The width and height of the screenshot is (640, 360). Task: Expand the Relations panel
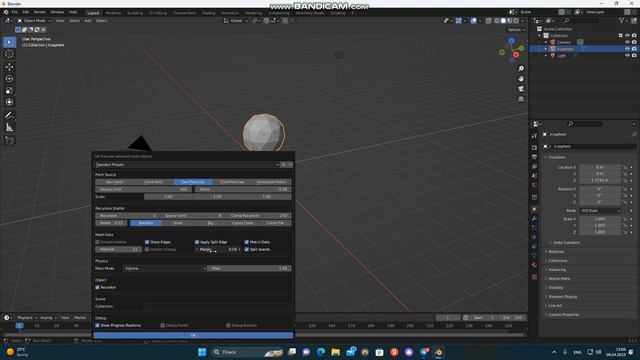point(556,251)
